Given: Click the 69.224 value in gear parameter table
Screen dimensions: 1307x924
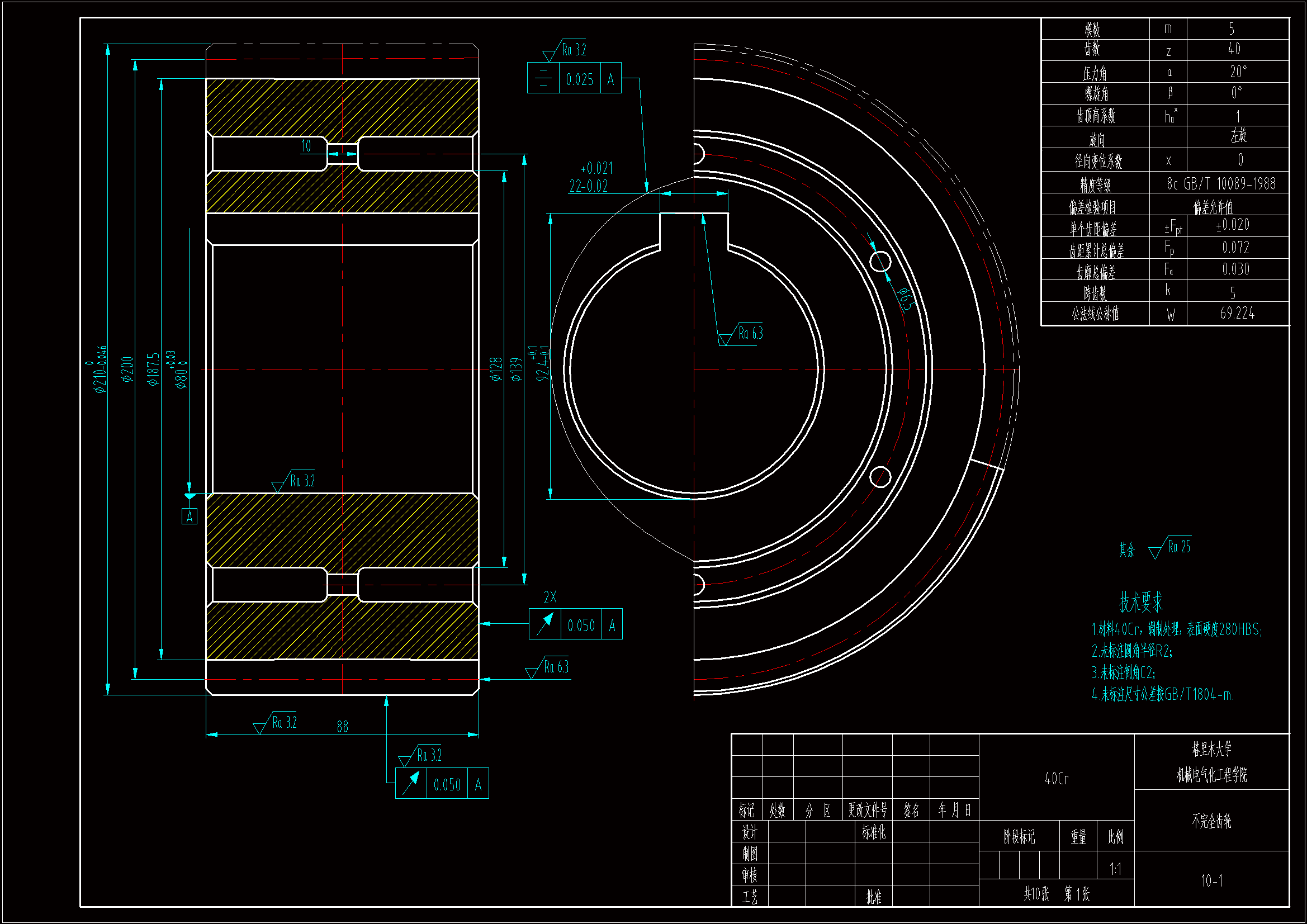Looking at the screenshot, I should point(1237,313).
